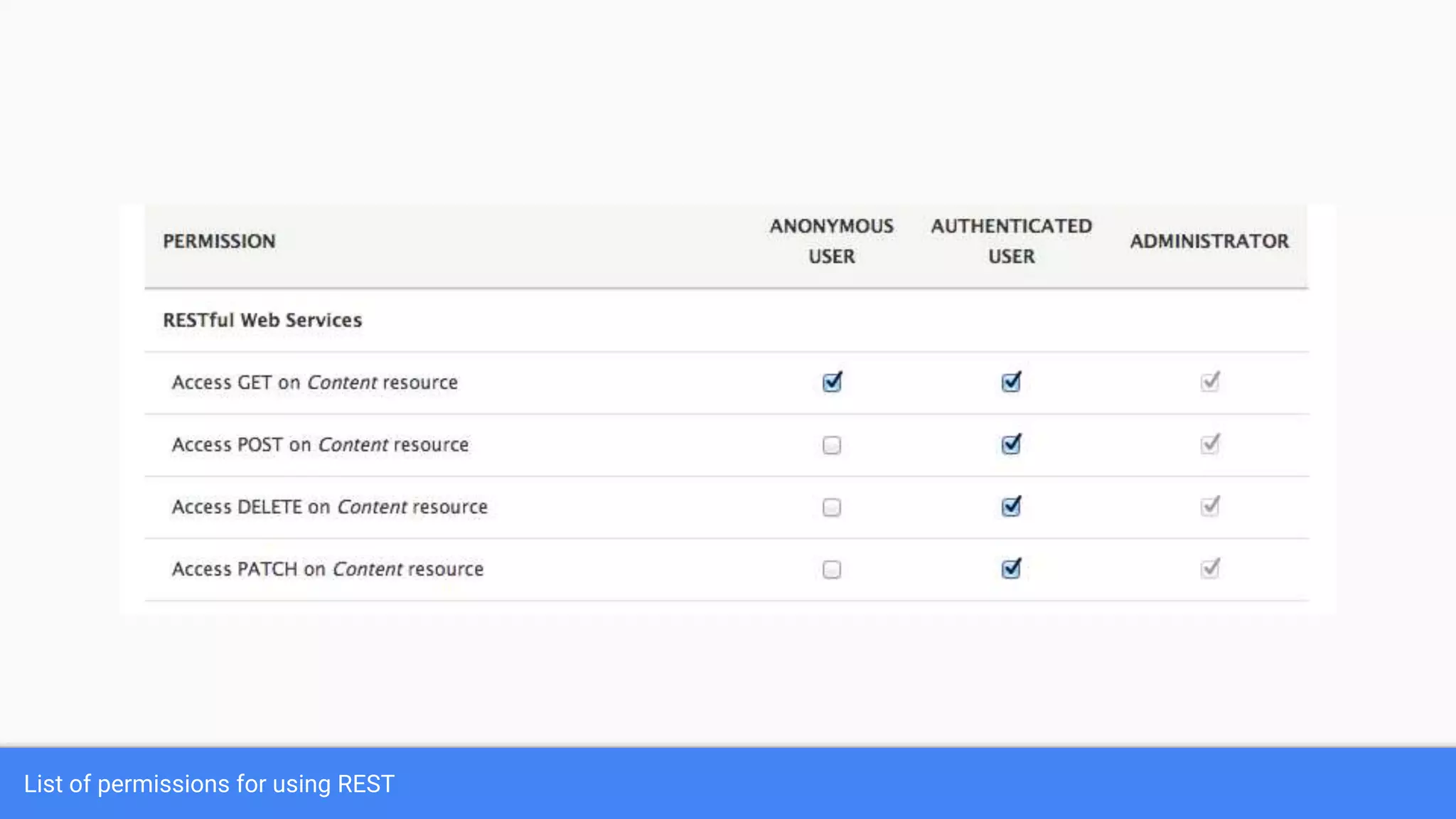
Task: Click 'Access POST on Content resource' label
Action: pos(320,445)
